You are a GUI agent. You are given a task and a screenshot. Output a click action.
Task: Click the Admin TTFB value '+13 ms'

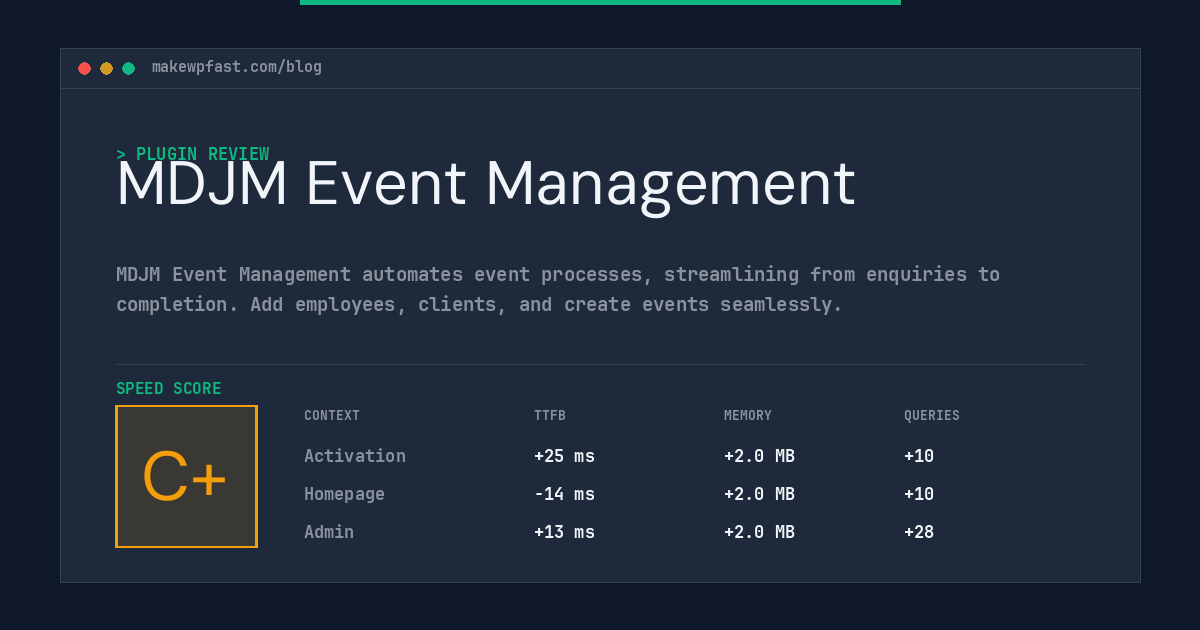tap(564, 532)
